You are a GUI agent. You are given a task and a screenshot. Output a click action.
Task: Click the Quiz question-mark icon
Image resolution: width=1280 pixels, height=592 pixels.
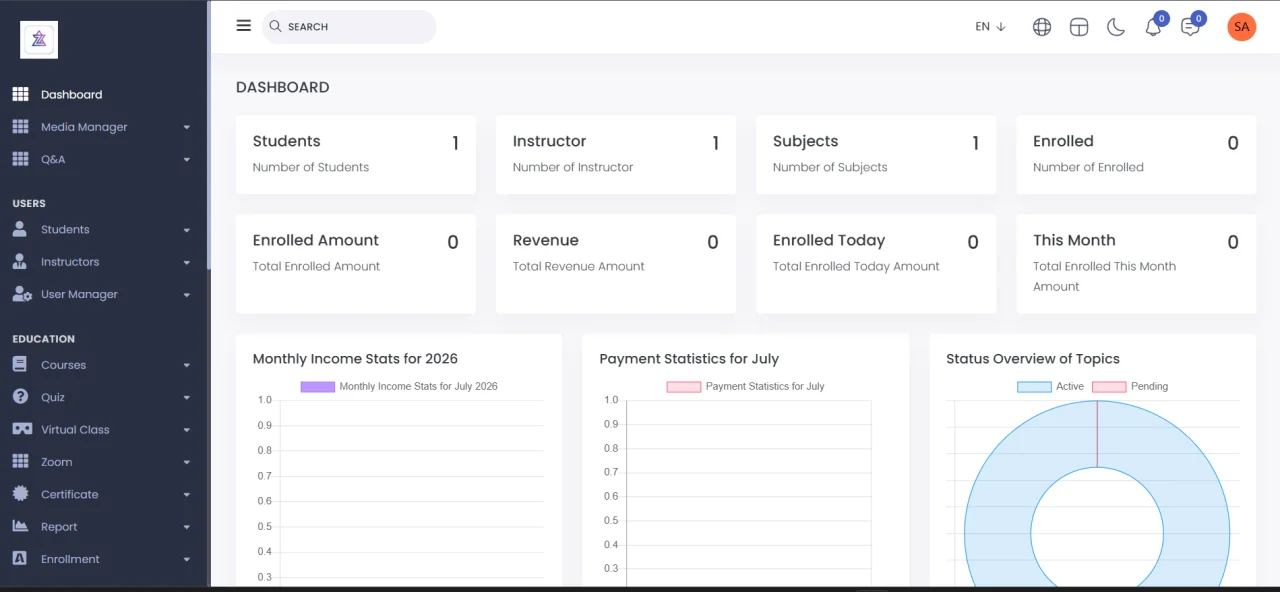(x=20, y=397)
